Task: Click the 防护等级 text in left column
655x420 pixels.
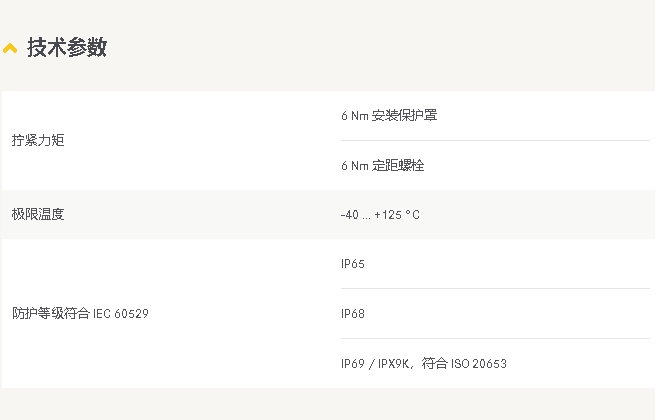Action: (38, 313)
